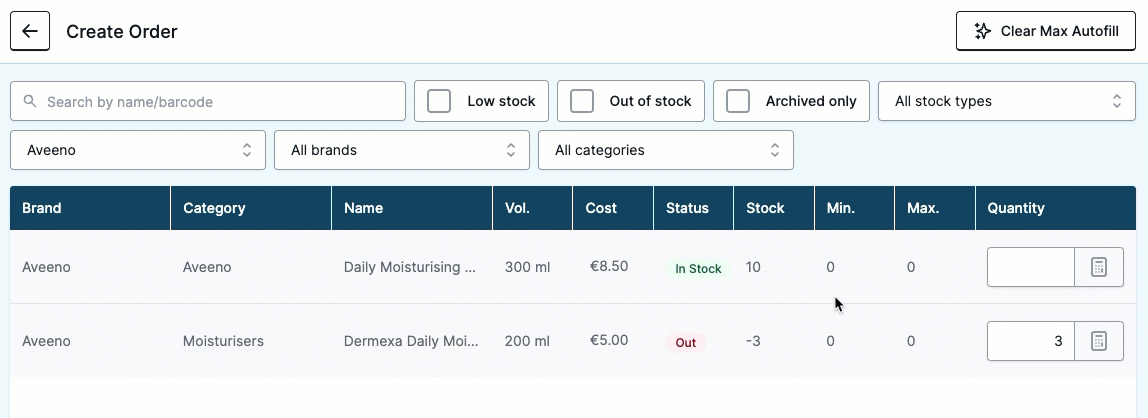Click the 300 ml volume cell
Viewport: 1148px width, 418px height.
(x=527, y=267)
